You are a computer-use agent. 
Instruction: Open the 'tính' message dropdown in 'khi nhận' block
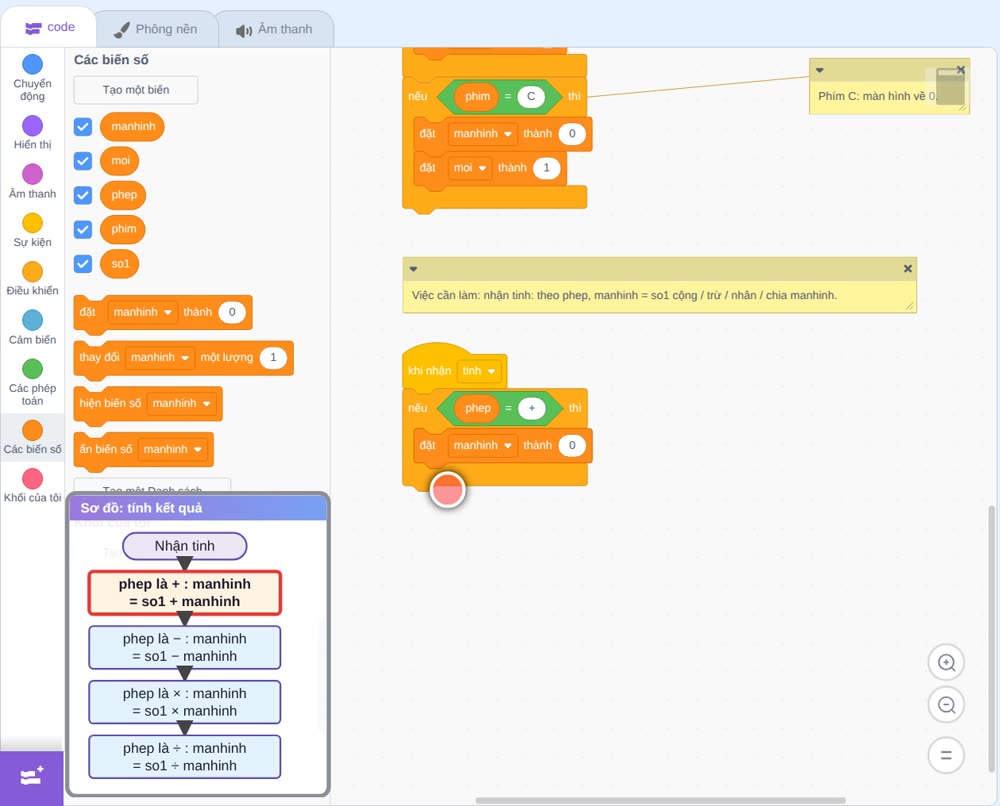pos(479,371)
